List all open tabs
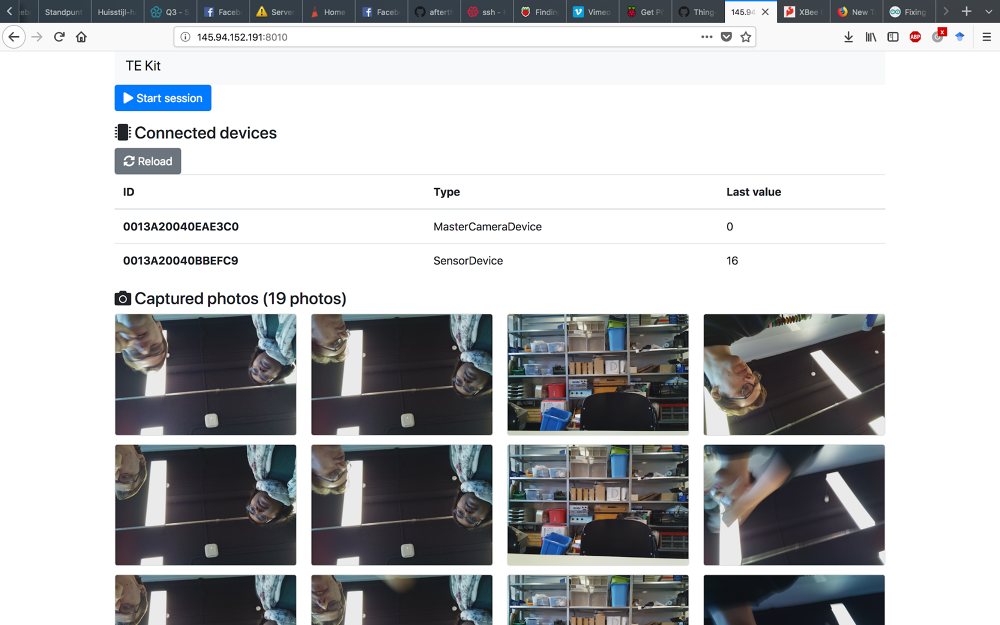Viewport: 1000px width, 625px height. point(988,11)
